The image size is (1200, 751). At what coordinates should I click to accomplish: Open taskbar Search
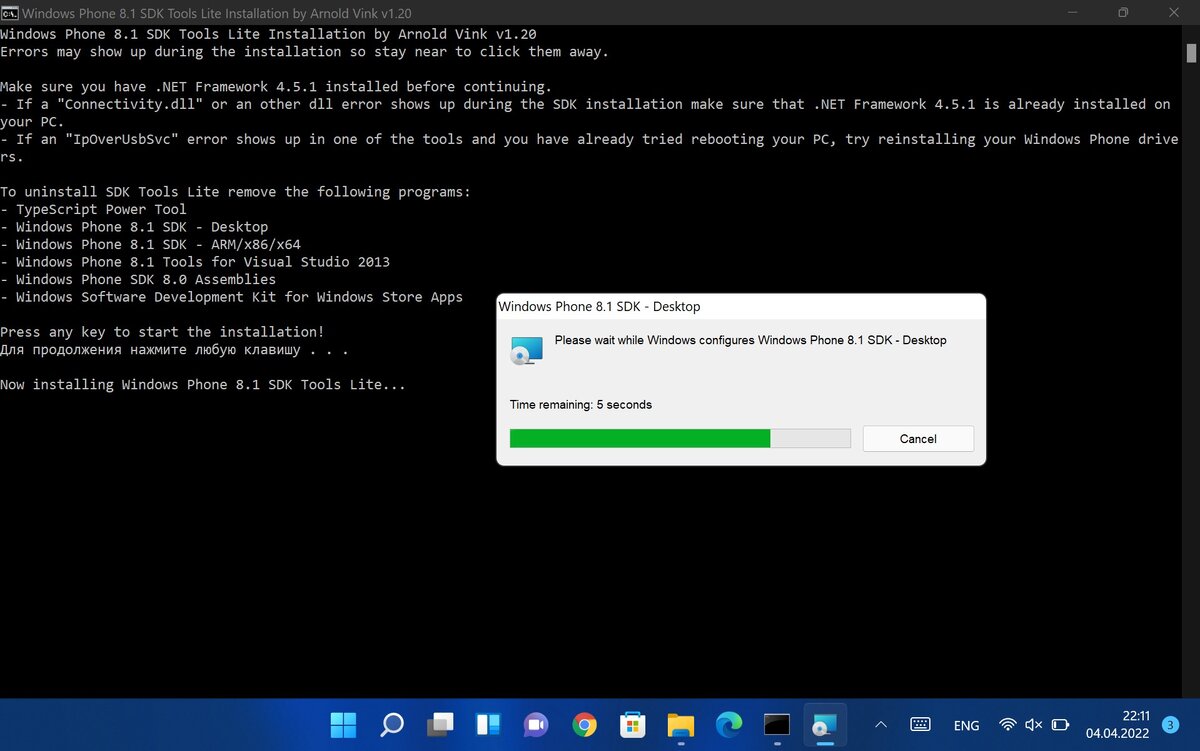click(392, 725)
